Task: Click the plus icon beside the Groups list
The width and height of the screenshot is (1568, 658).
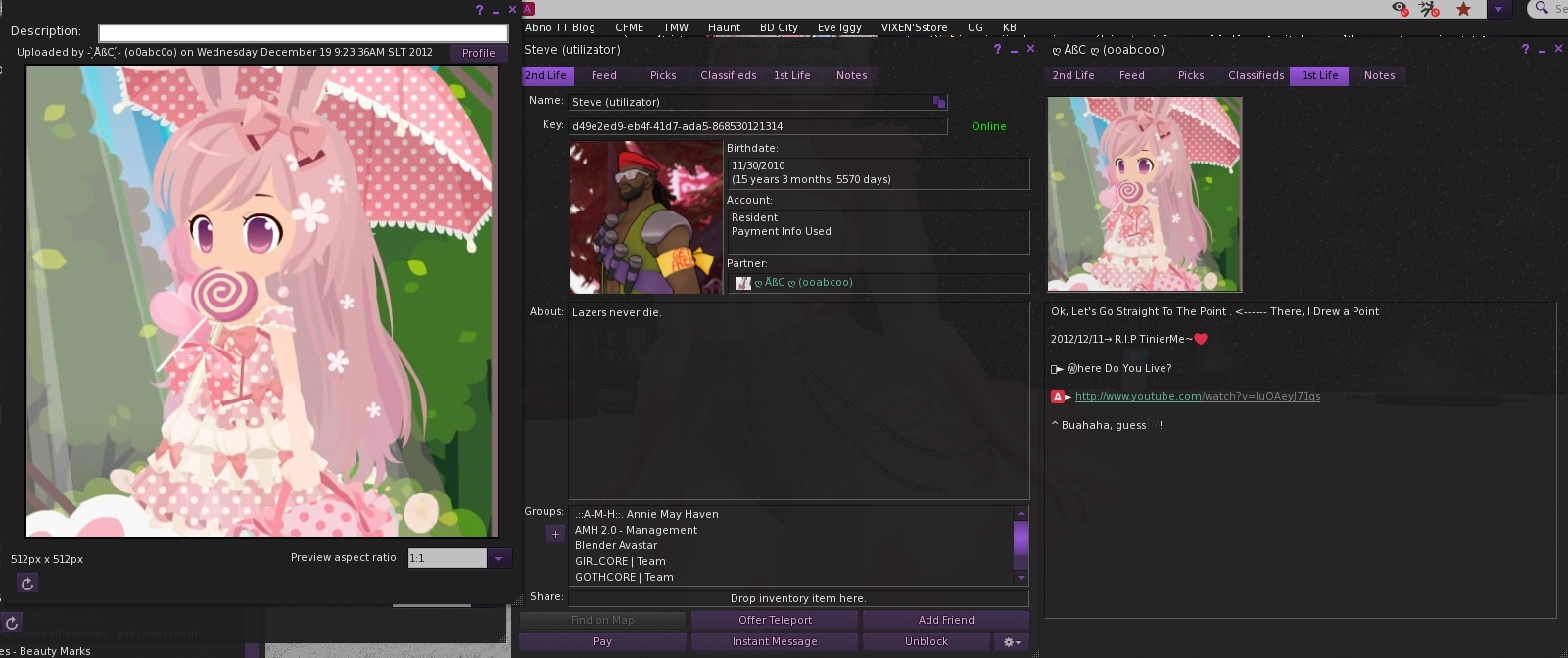Action: point(555,534)
